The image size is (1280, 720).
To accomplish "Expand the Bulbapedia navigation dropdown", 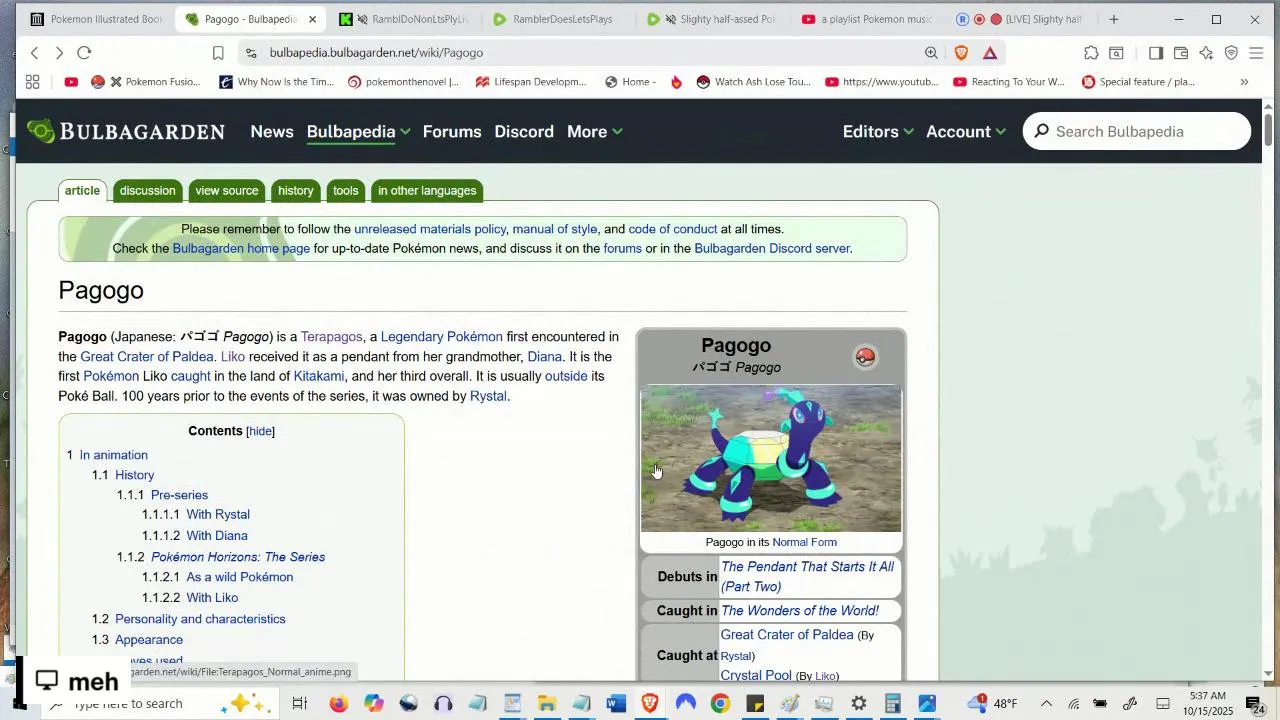I will point(405,131).
